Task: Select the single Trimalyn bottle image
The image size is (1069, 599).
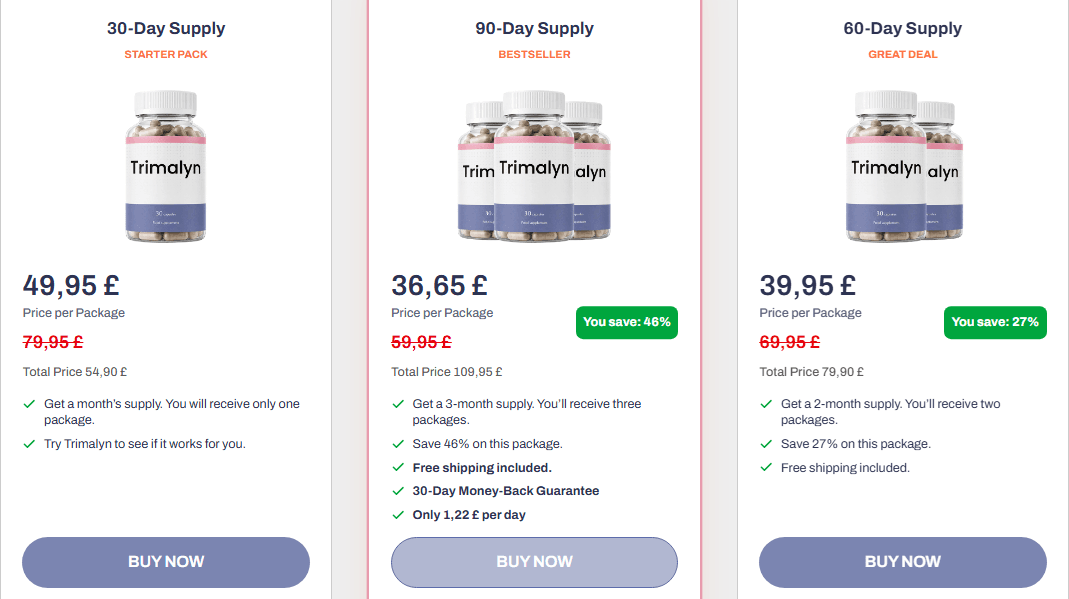Action: point(166,166)
